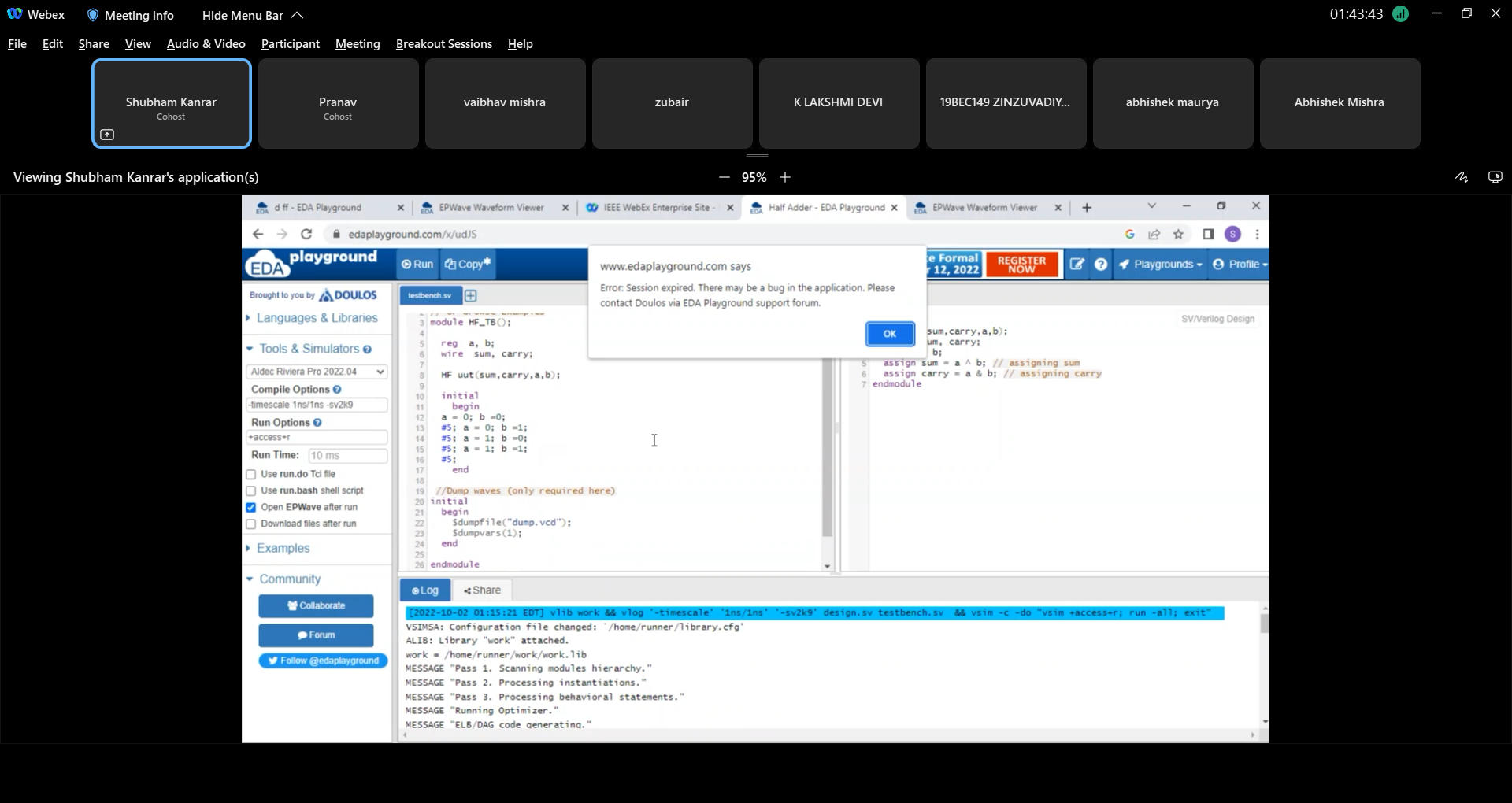Click Run Options help icon

(x=317, y=423)
